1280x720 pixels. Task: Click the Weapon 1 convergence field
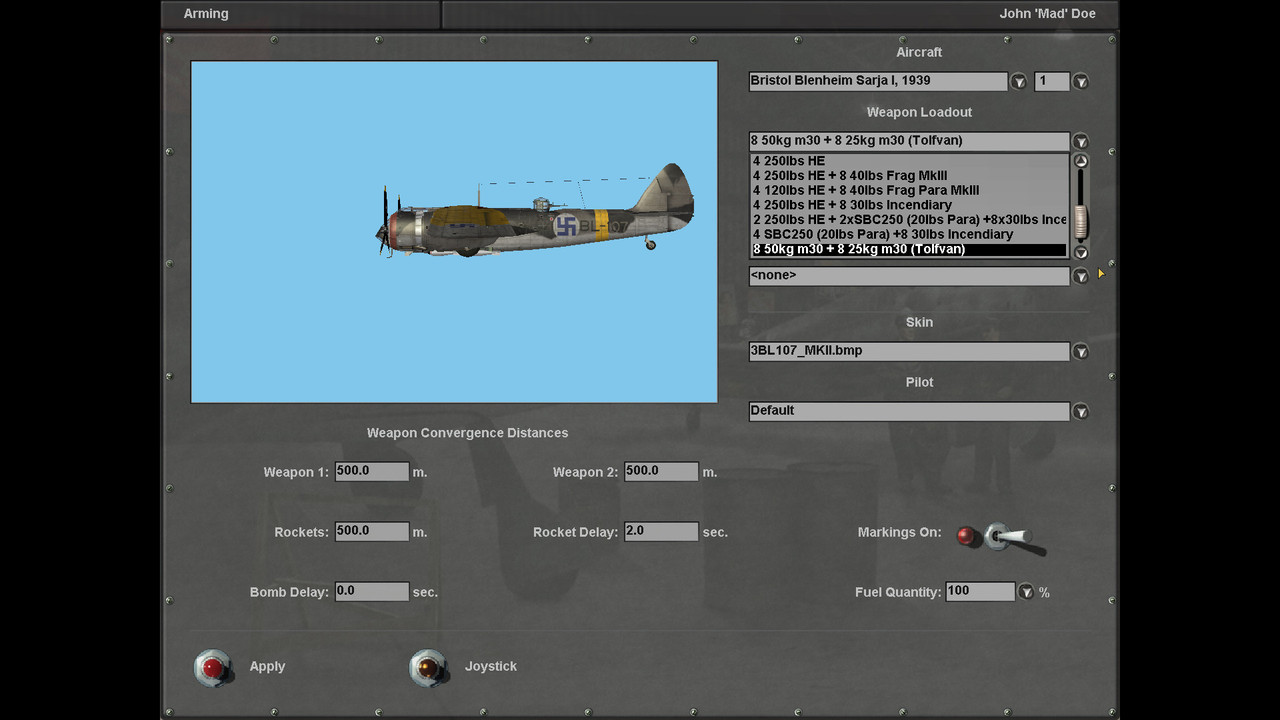(x=372, y=471)
